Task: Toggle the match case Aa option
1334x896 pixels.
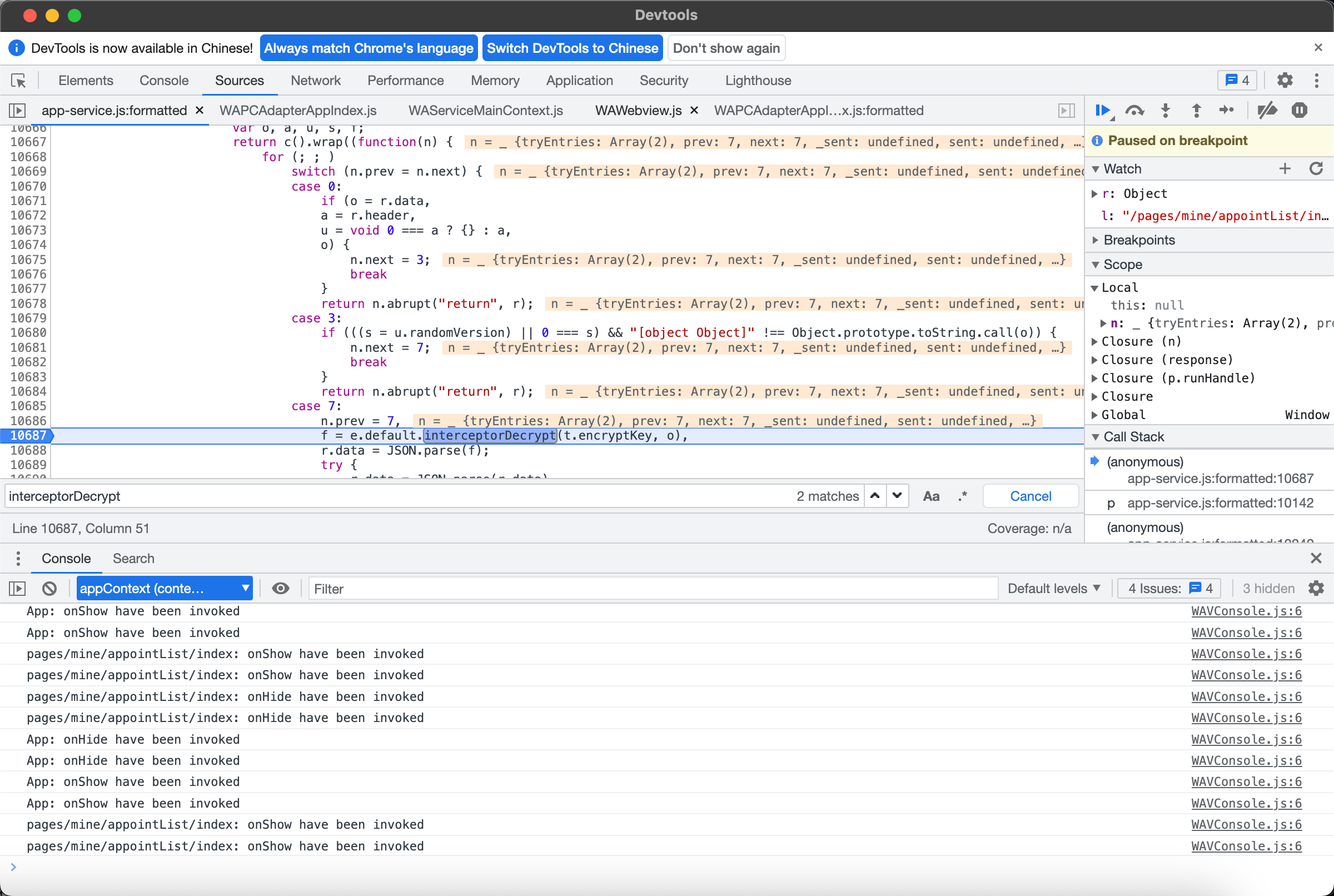Action: pos(931,496)
